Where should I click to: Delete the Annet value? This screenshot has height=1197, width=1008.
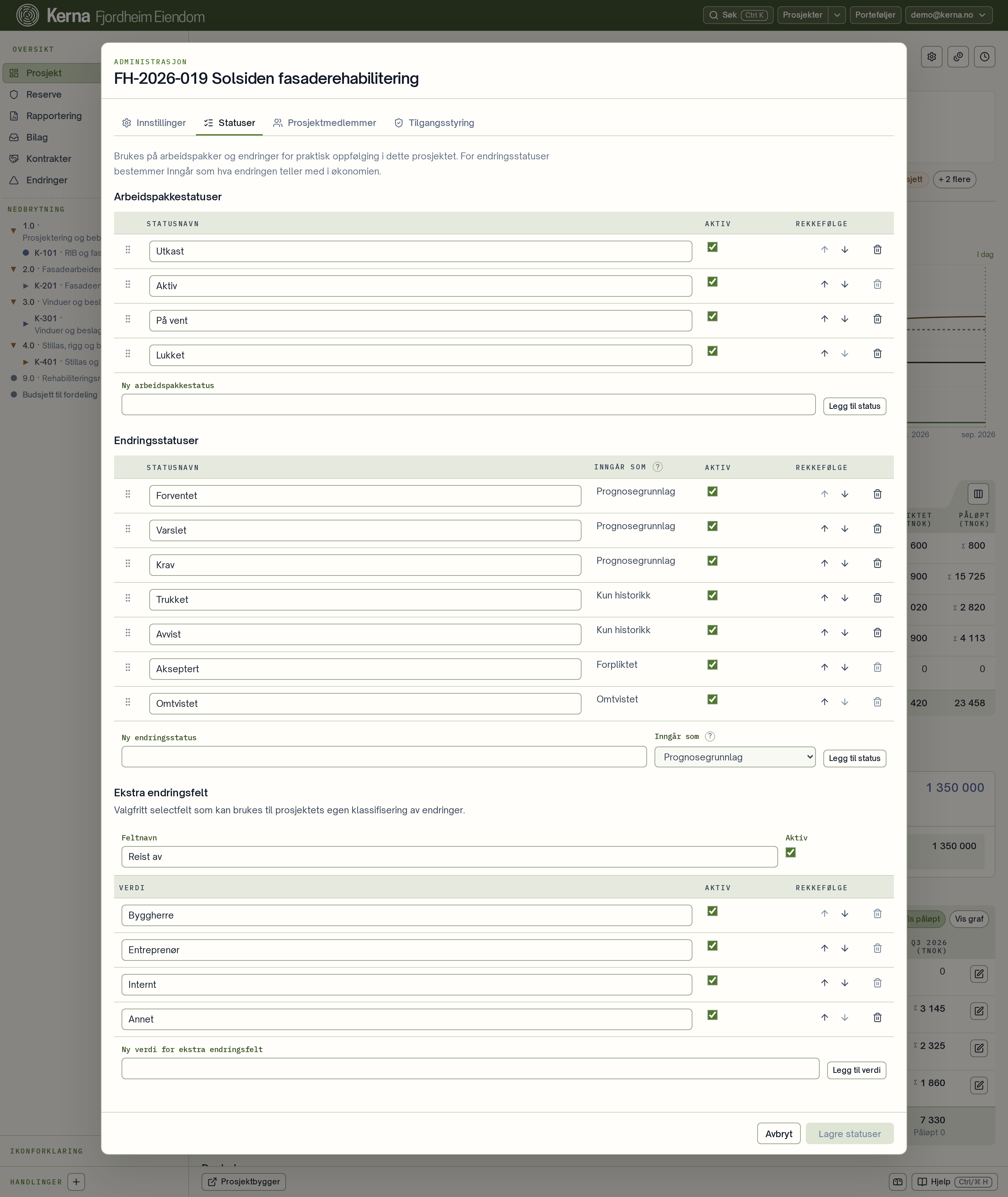coord(877,1017)
